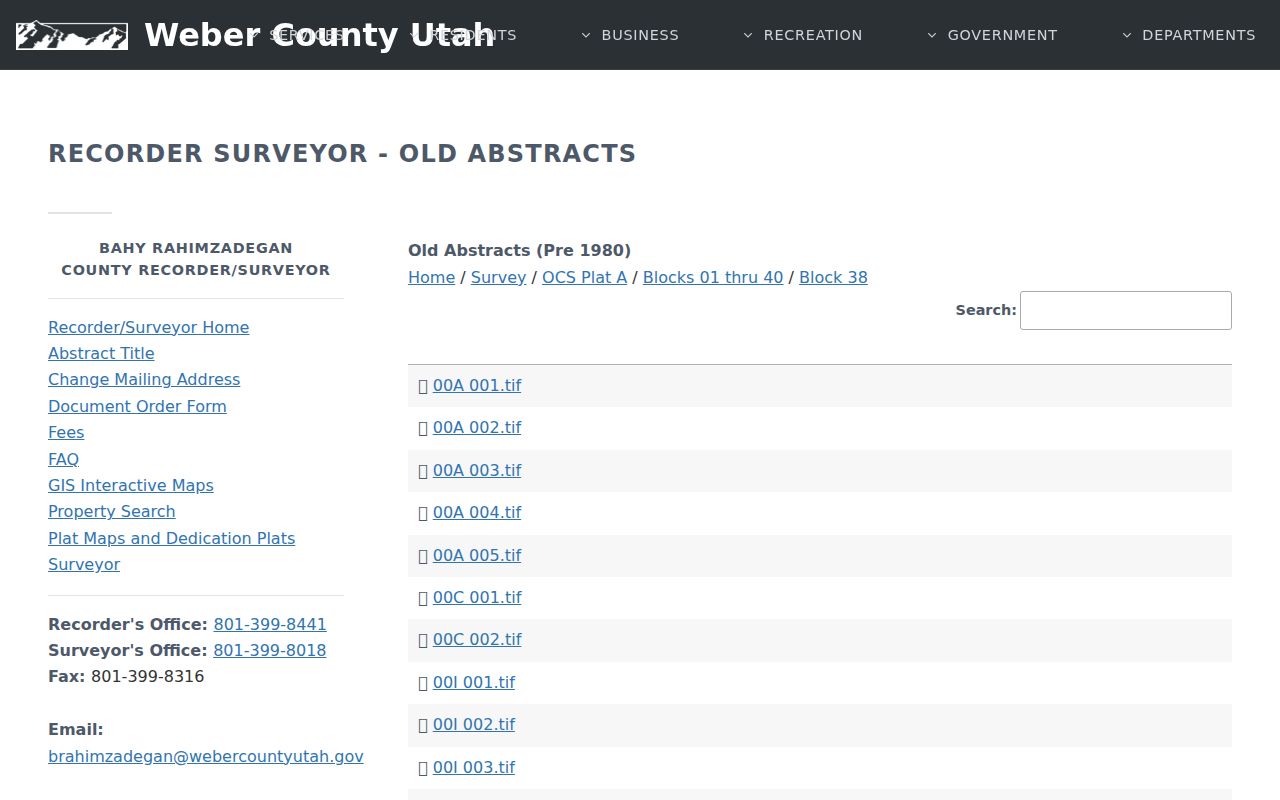Image resolution: width=1280 pixels, height=800 pixels.
Task: Go to Blocks 01 thru 40 breadcrumb
Action: 713,277
